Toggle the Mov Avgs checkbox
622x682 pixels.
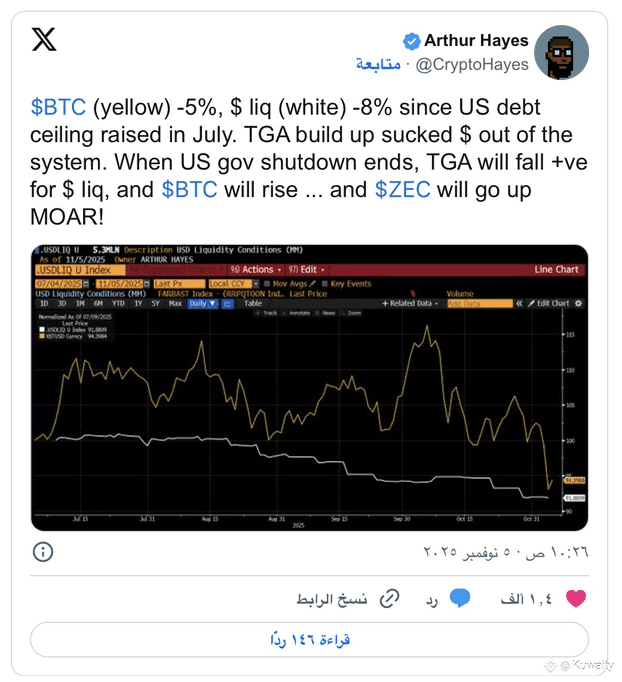click(268, 284)
